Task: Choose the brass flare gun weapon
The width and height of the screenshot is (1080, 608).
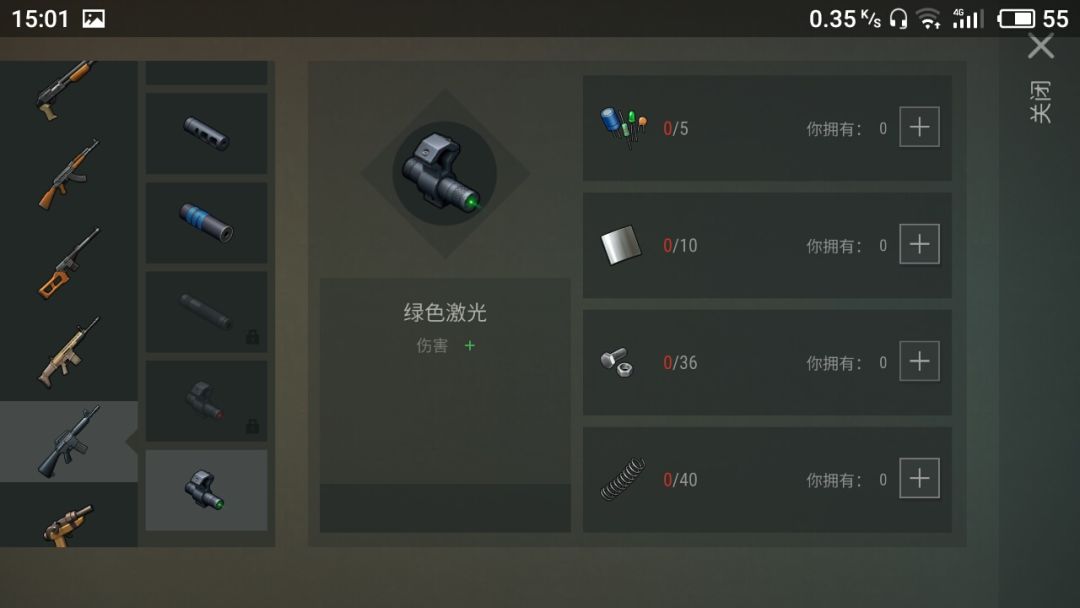Action: [68, 525]
